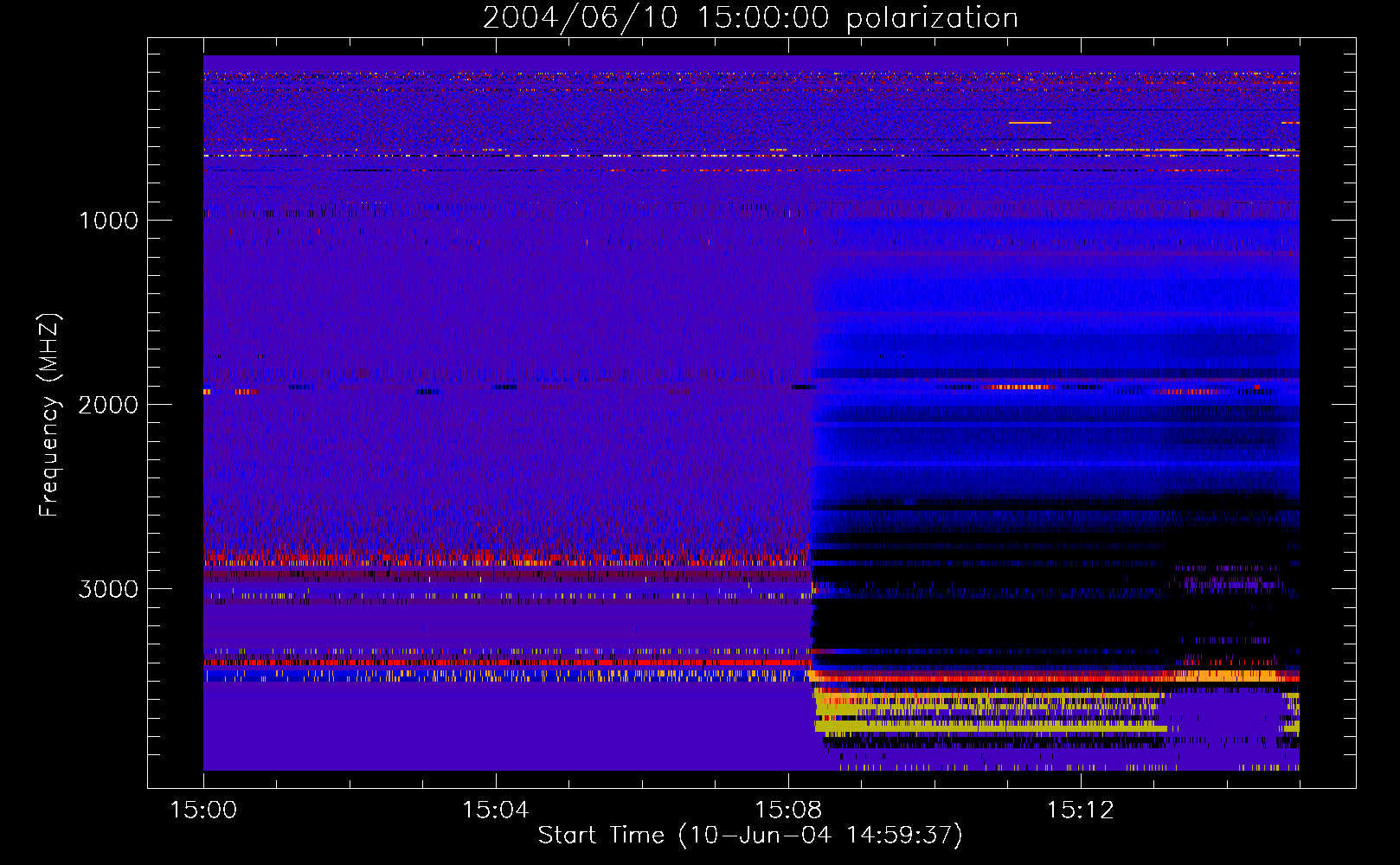Click the 1000 frequency tick label

[x=108, y=221]
